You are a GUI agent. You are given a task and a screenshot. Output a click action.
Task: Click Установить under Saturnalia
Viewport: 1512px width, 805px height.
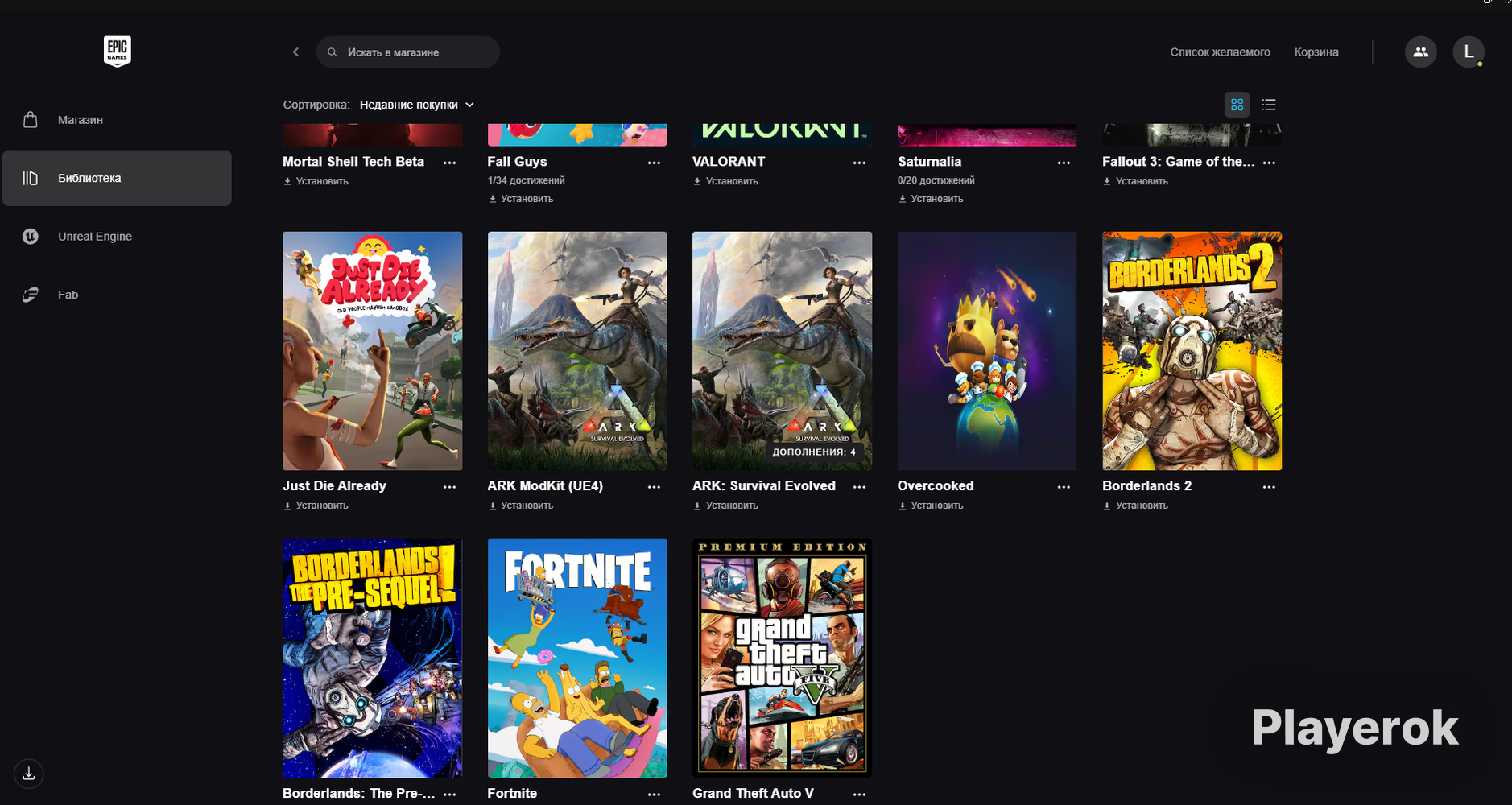(x=931, y=199)
